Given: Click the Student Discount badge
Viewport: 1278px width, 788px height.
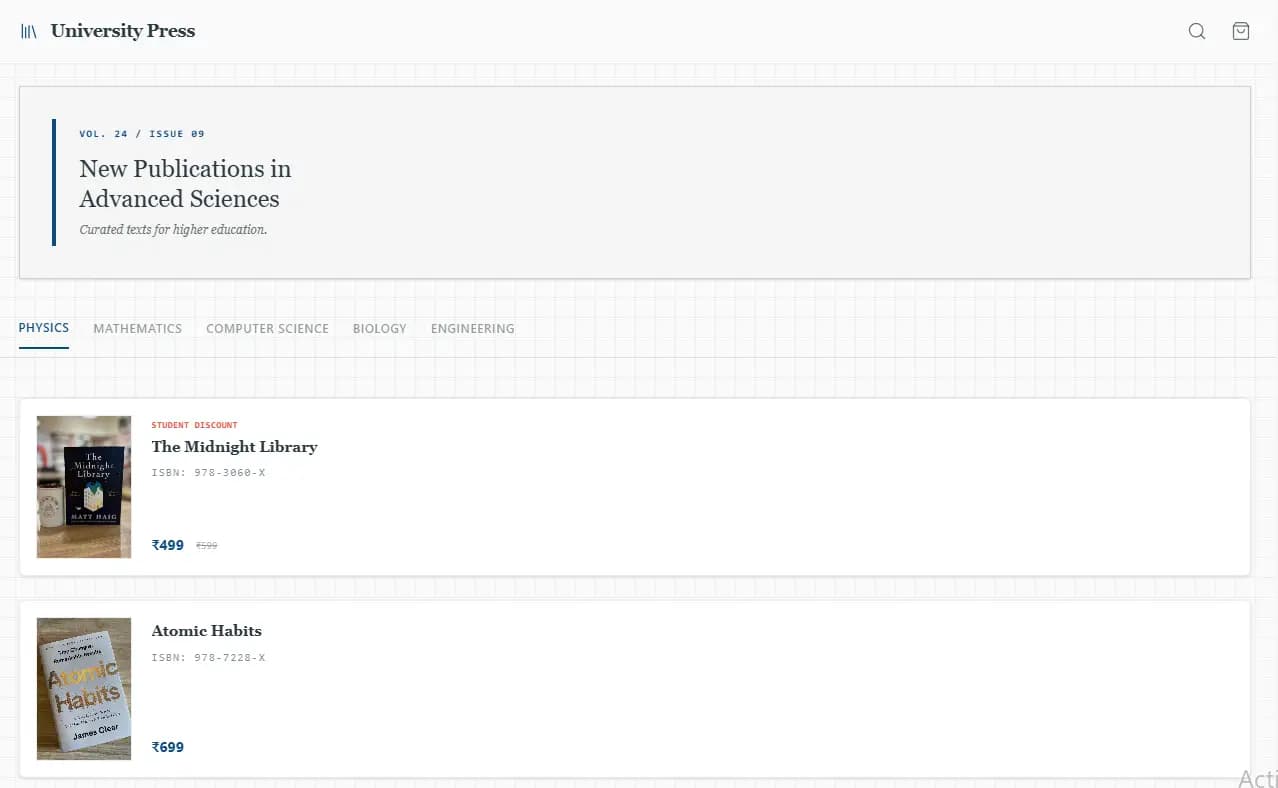Looking at the screenshot, I should pos(195,425).
